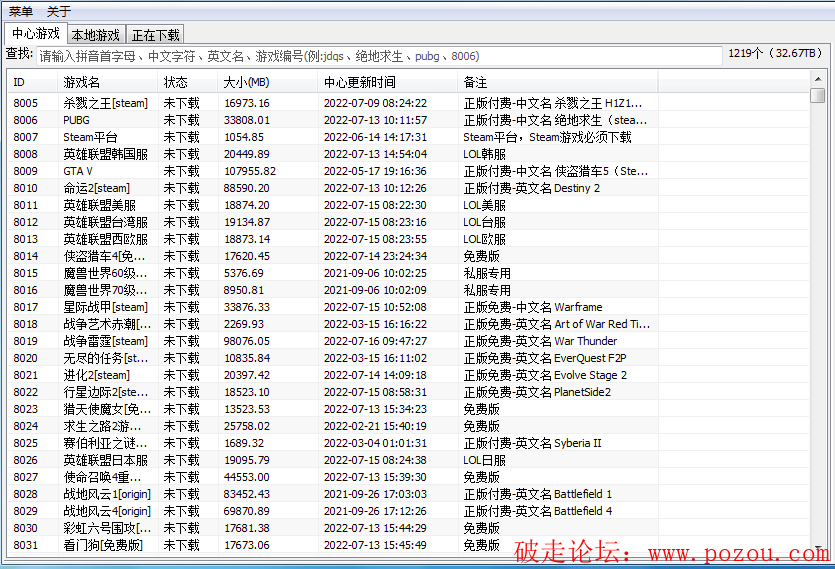The width and height of the screenshot is (835, 569).
Task: Switch to the 正在下载 tab
Action: click(x=155, y=35)
